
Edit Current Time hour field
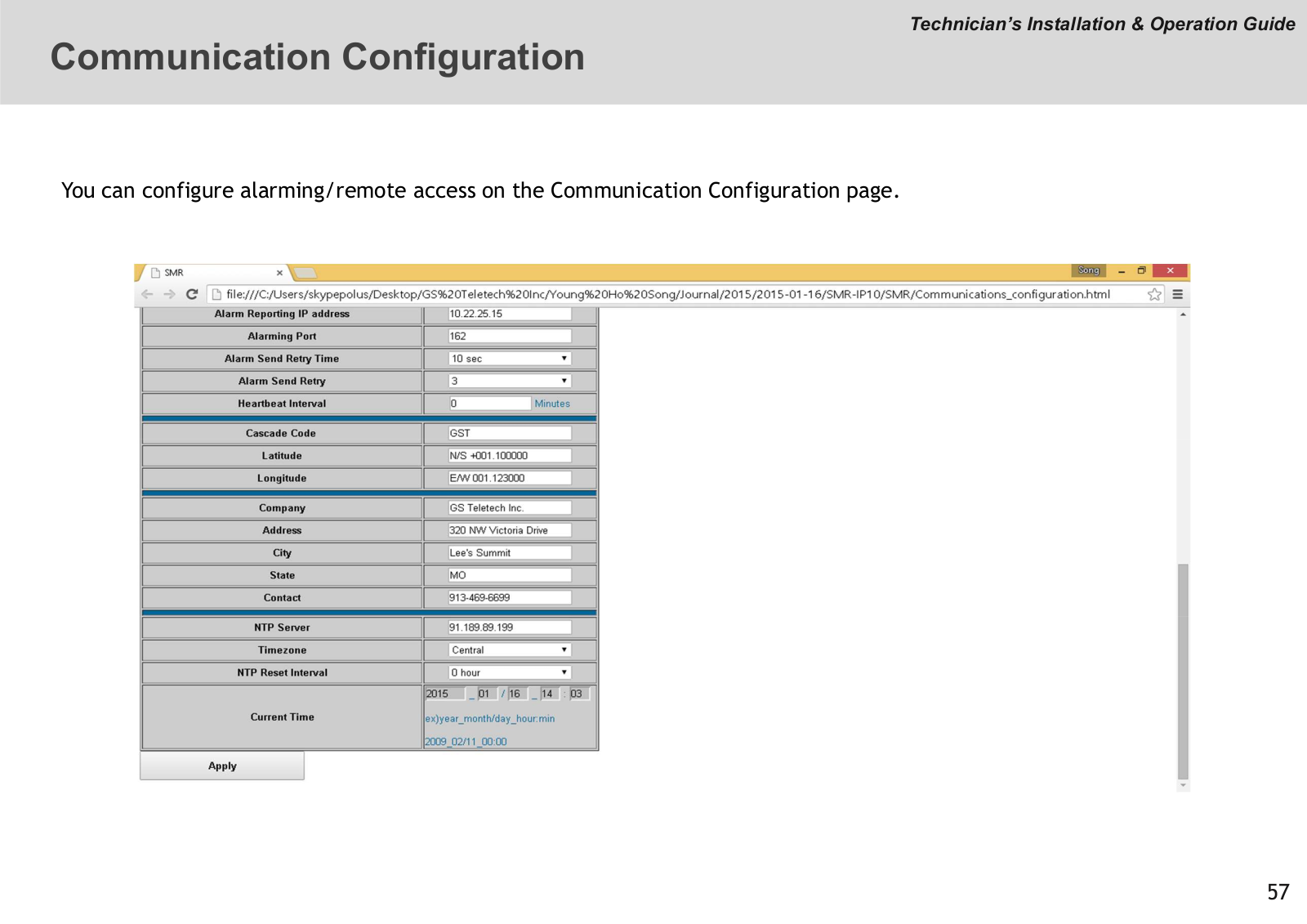[x=549, y=694]
